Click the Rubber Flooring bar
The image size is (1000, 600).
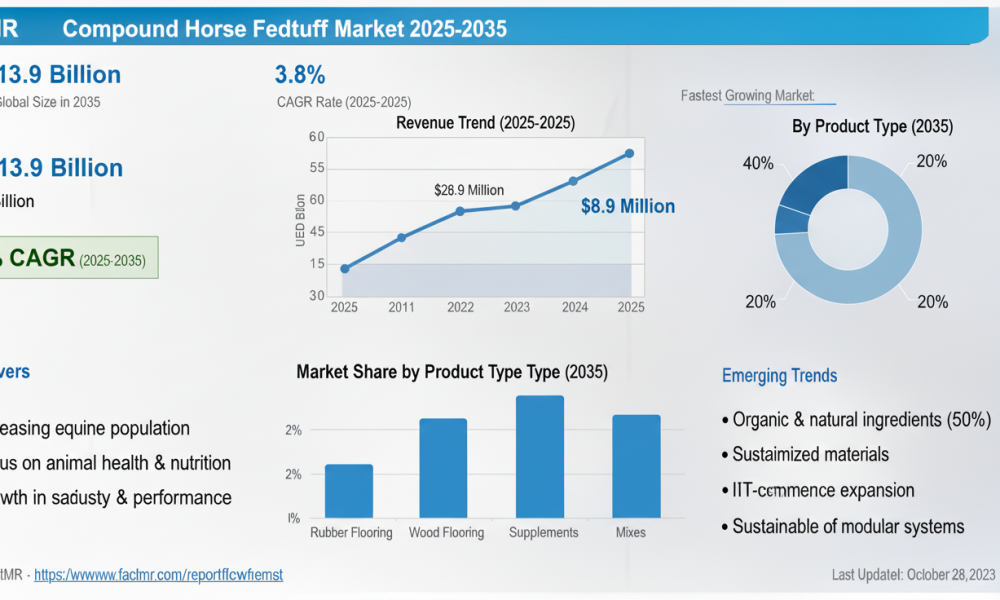[x=349, y=491]
